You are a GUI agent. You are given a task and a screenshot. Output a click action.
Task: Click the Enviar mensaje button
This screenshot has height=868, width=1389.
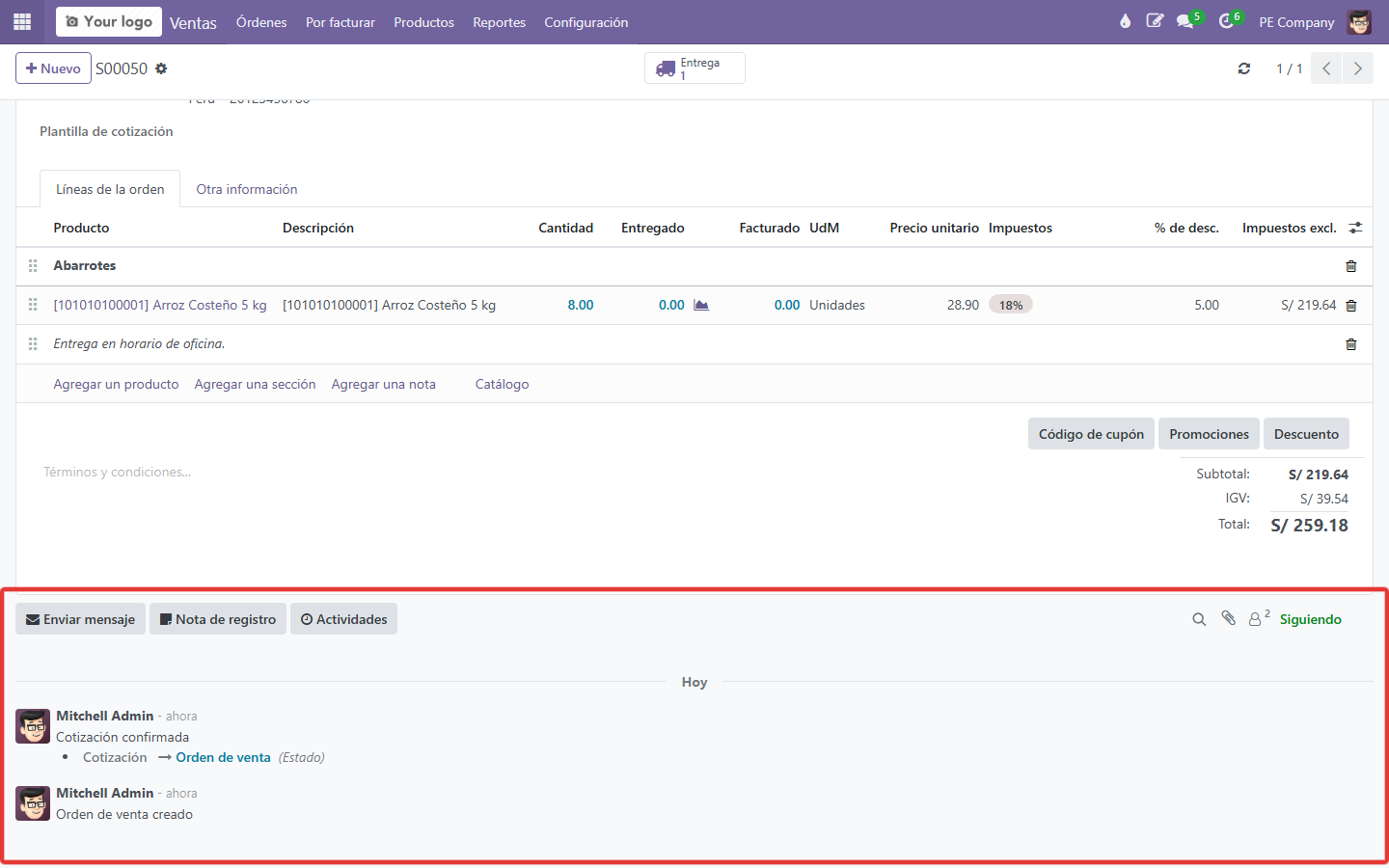pos(80,619)
